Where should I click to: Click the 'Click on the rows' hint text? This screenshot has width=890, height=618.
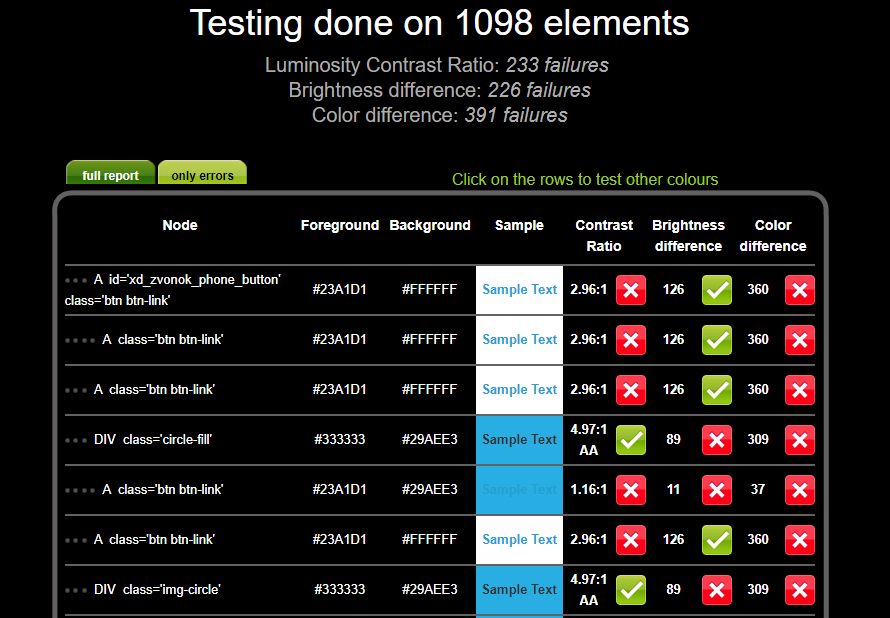[x=585, y=179]
